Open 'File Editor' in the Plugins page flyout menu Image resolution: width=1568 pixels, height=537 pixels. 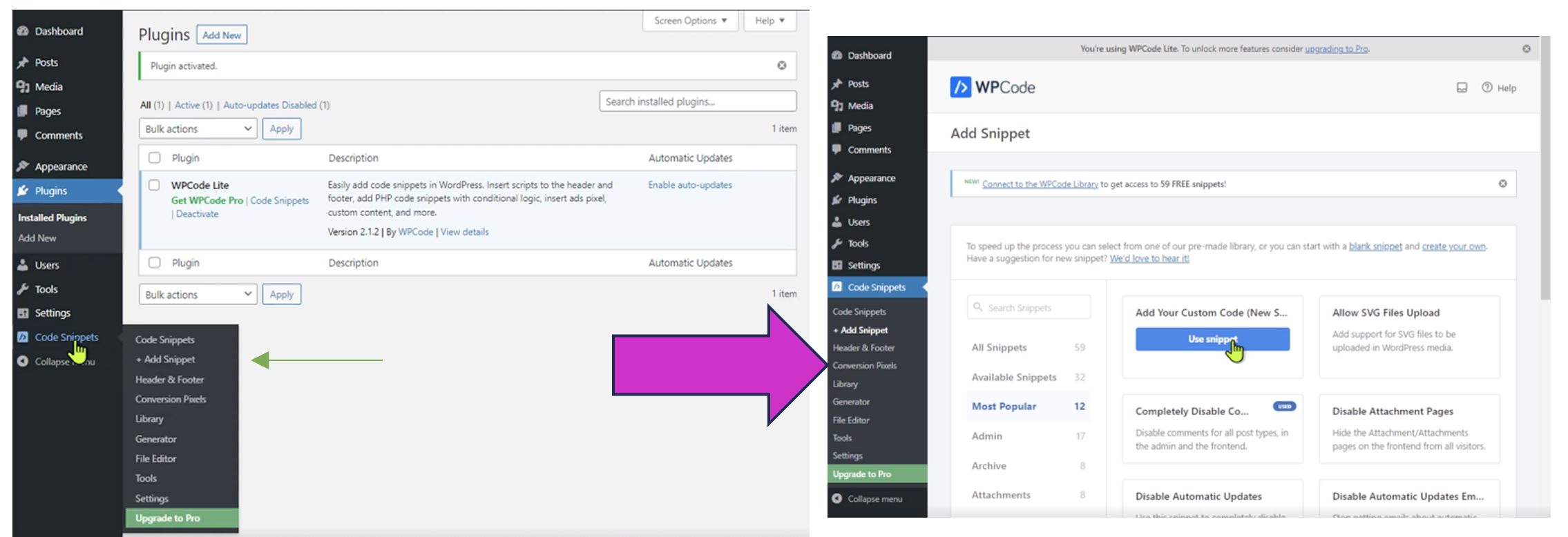[156, 458]
